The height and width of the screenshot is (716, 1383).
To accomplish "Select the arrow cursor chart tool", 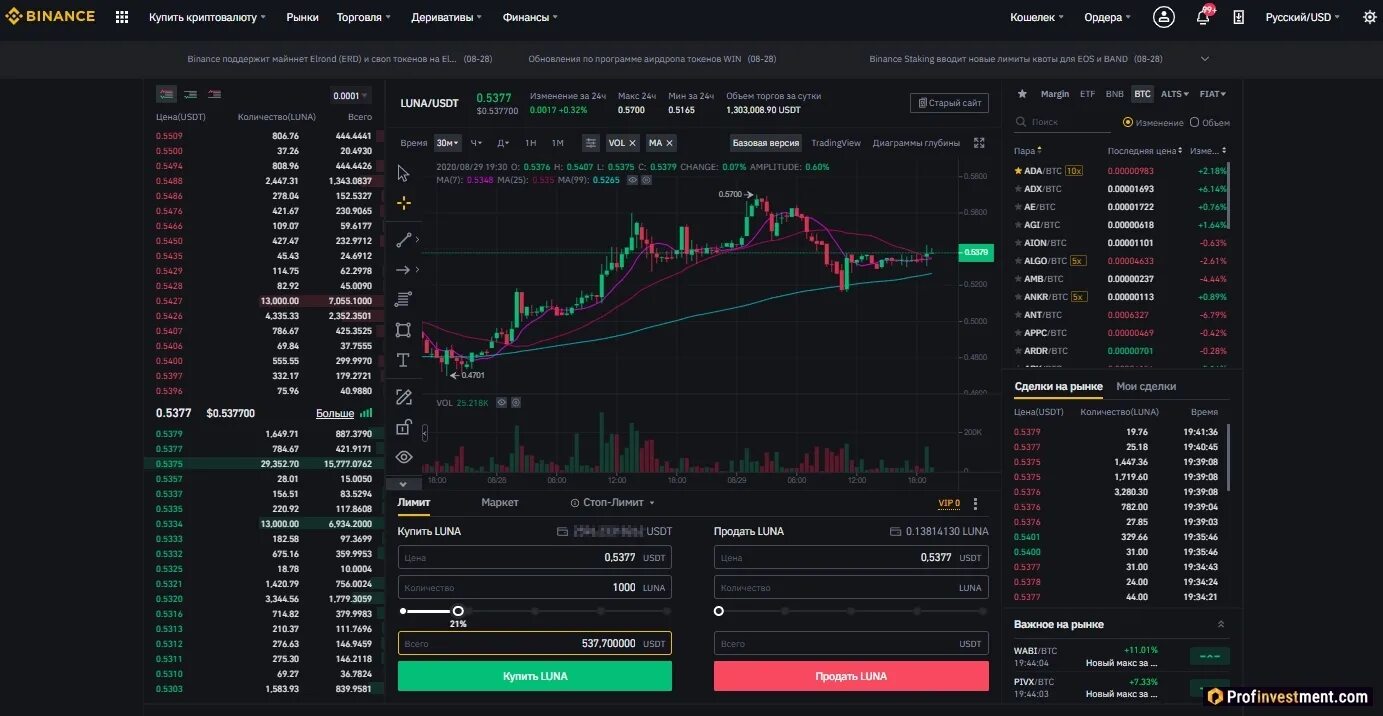I will tap(403, 173).
